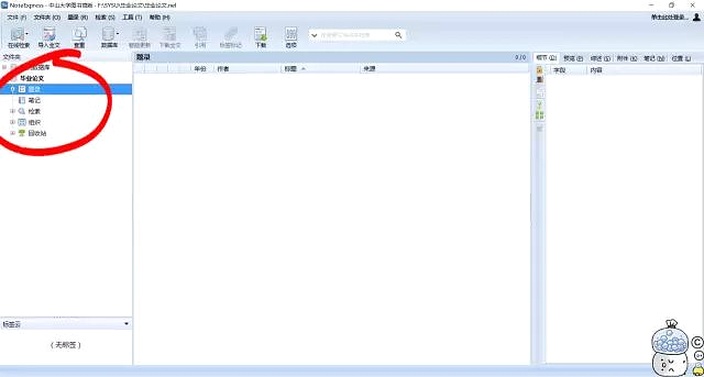Screen dimensions: 704x377
Task: Select the 毕业论文 database in the tree
Action: coord(31,78)
